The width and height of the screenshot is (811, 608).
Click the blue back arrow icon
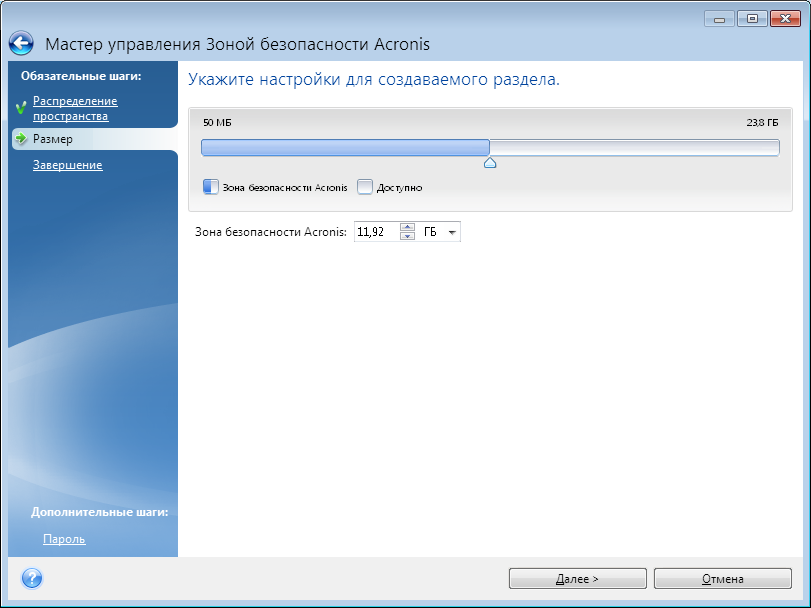[22, 44]
